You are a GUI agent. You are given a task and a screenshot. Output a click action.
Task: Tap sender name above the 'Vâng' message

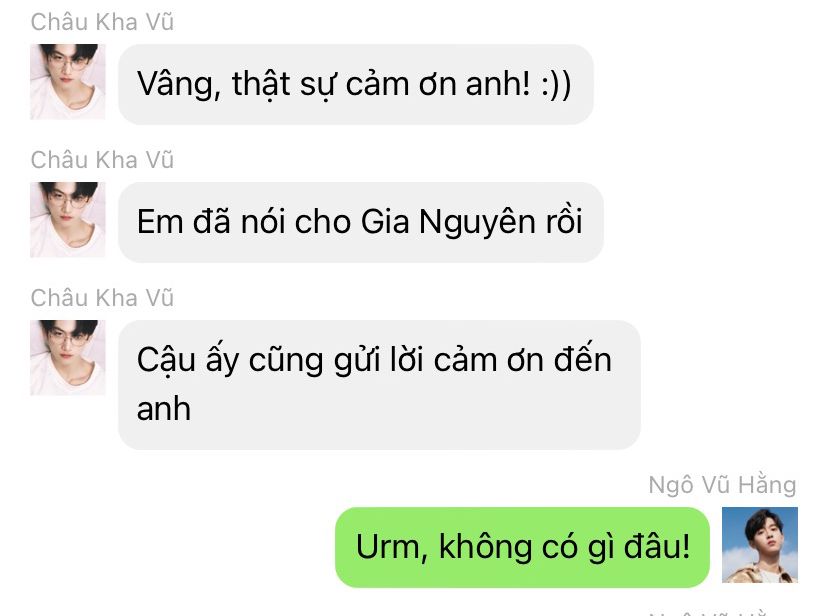102,22
